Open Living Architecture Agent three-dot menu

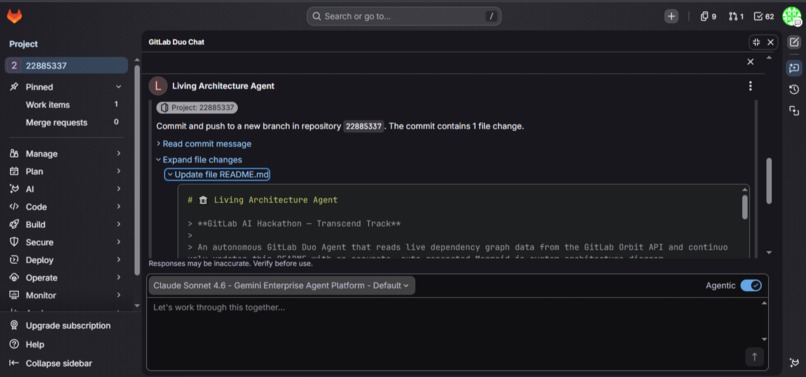pos(750,86)
